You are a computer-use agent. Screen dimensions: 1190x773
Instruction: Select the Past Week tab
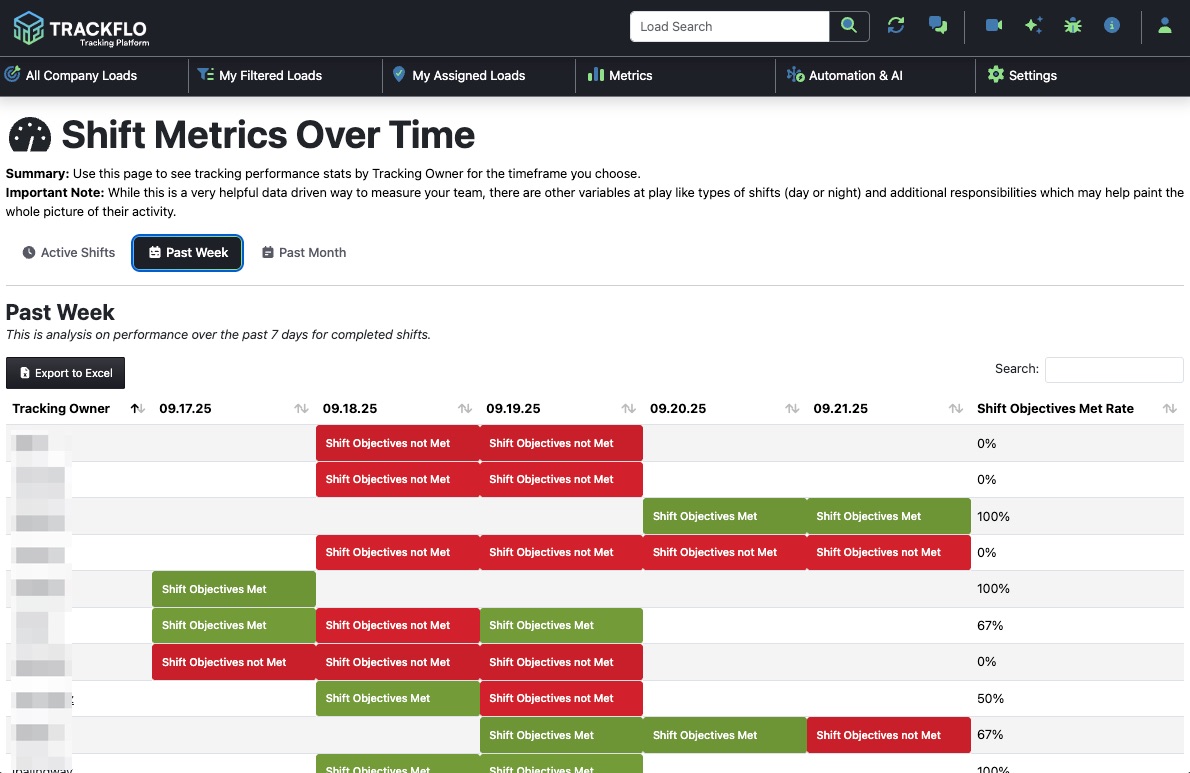coord(187,253)
